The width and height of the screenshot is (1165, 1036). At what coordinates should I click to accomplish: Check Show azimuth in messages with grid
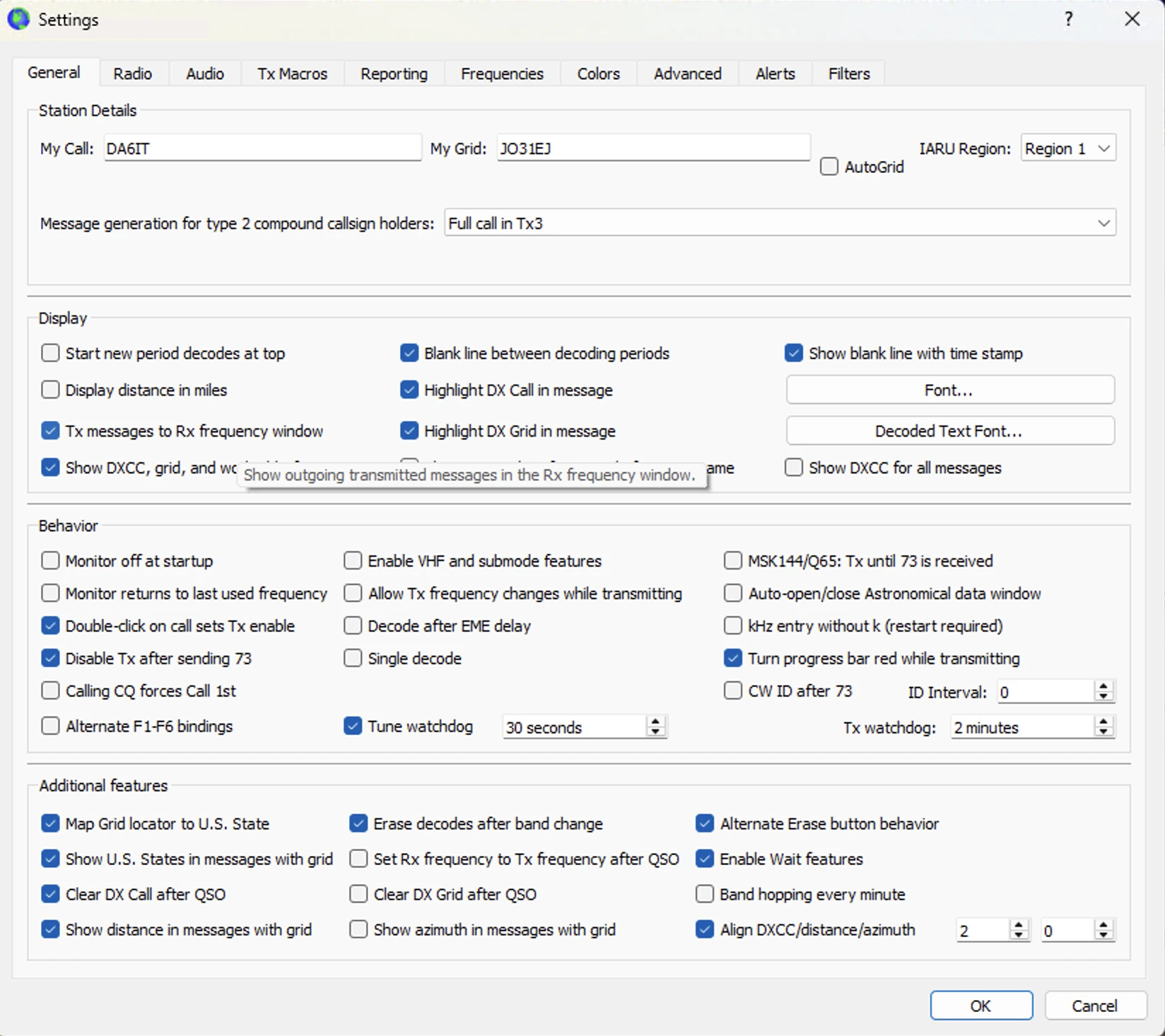[x=358, y=929]
